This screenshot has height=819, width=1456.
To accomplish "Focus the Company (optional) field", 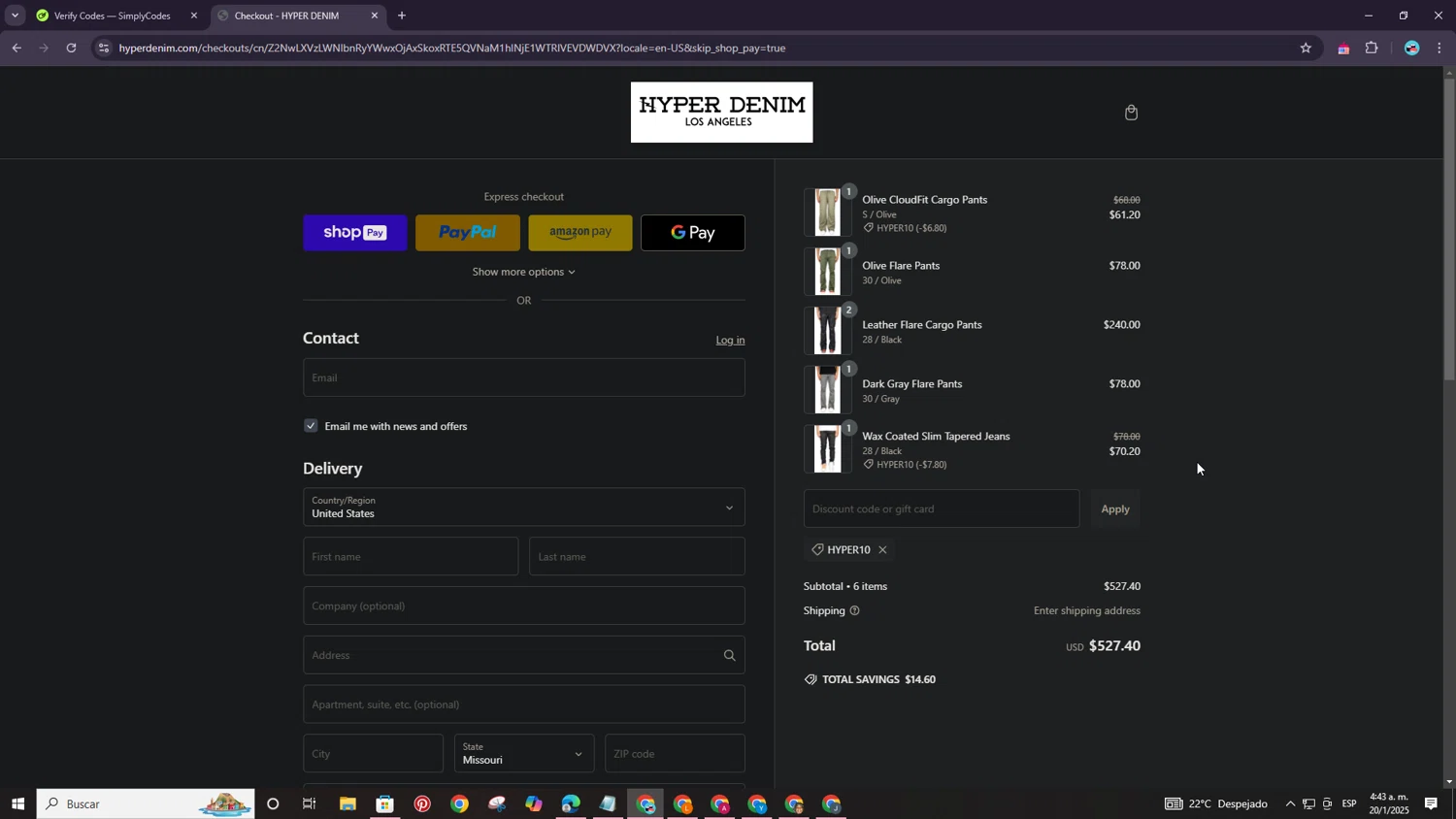I will [524, 606].
